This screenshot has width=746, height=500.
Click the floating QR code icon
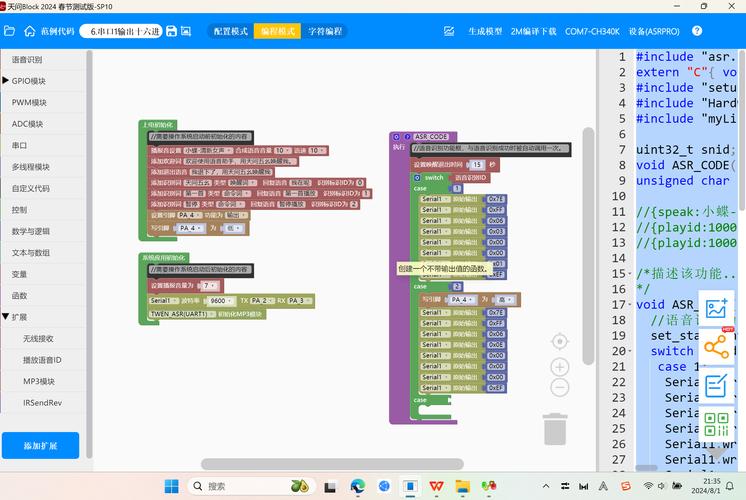(x=716, y=424)
